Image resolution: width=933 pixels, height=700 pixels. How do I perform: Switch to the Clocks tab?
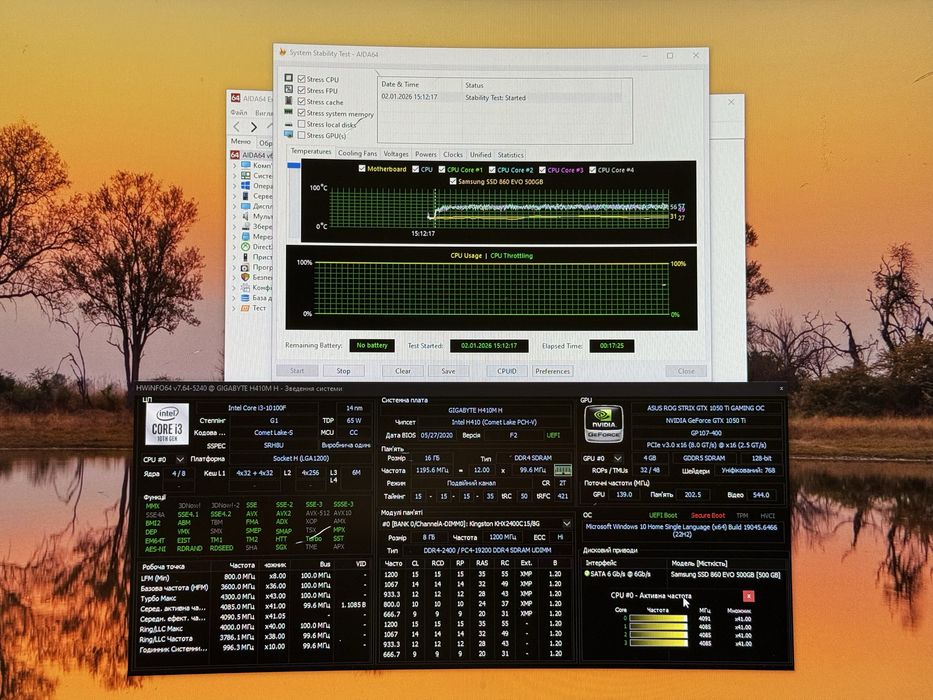point(453,154)
